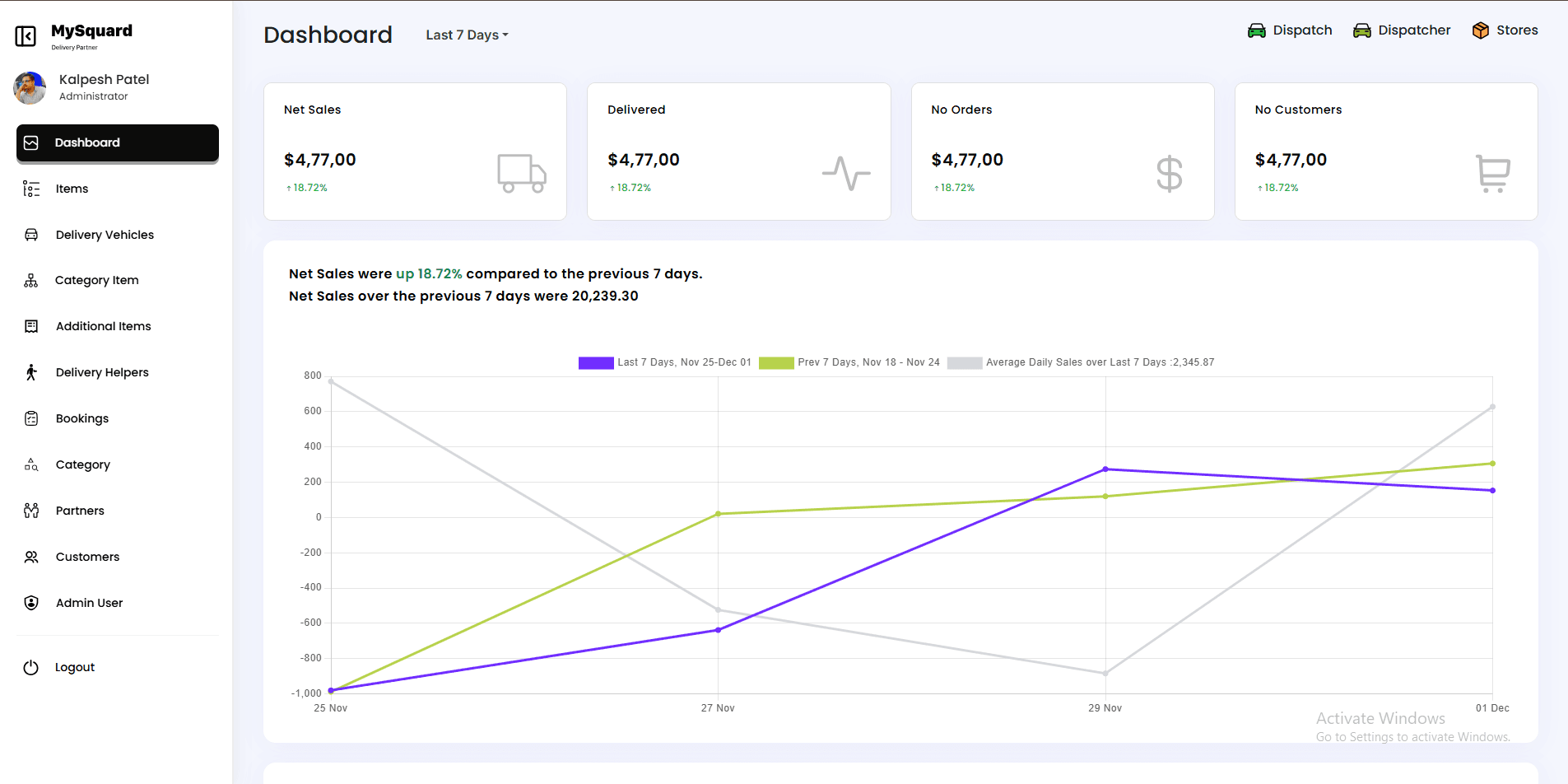Switch to the Dispatch view
The height and width of the screenshot is (784, 1568).
click(x=1290, y=30)
